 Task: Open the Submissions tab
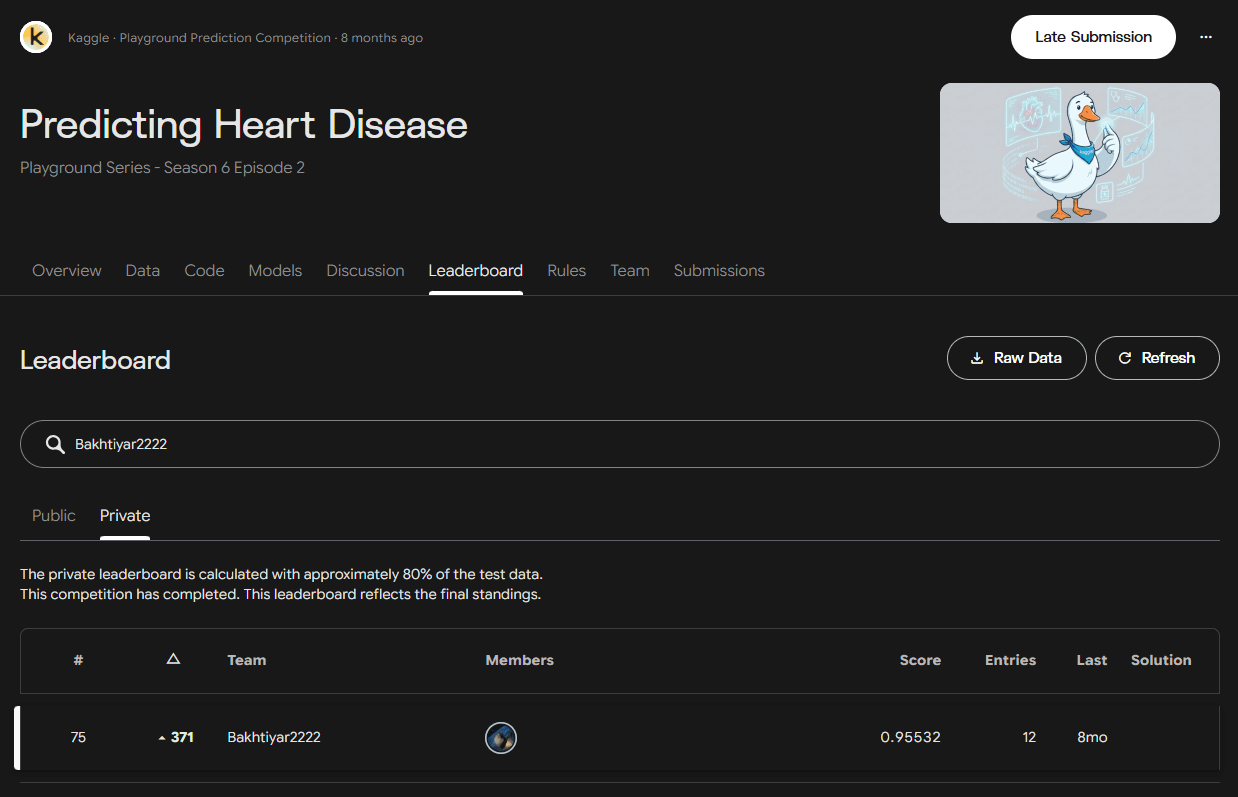[719, 270]
